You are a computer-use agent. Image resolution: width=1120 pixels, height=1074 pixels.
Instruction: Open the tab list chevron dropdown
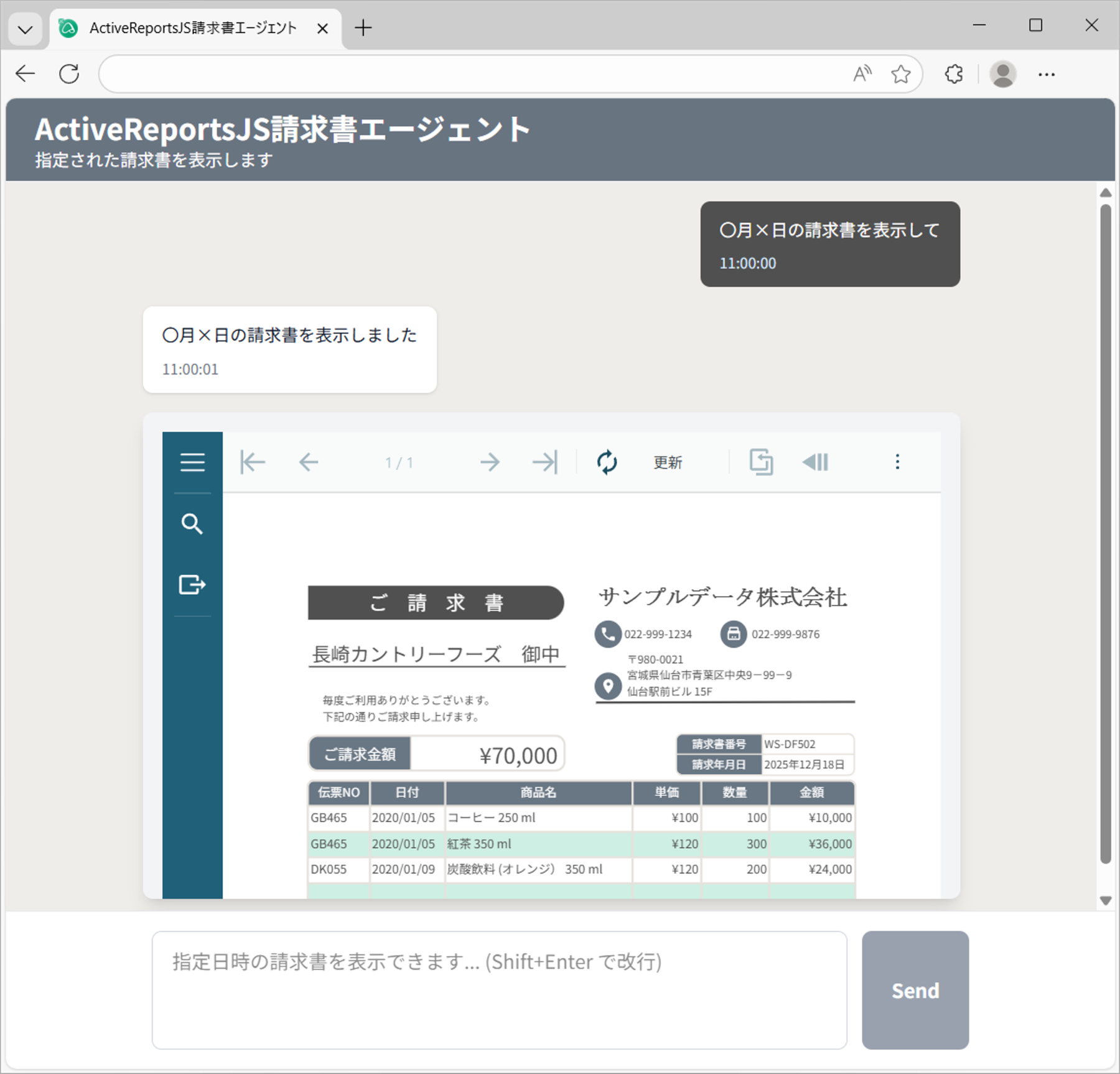[x=26, y=29]
